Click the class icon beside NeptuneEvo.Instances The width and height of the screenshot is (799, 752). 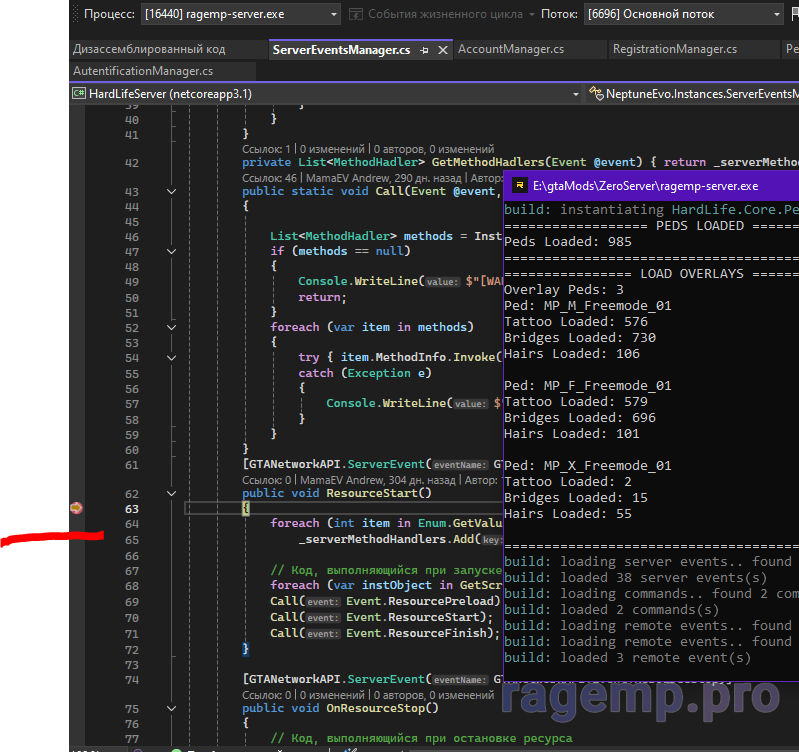click(x=597, y=93)
